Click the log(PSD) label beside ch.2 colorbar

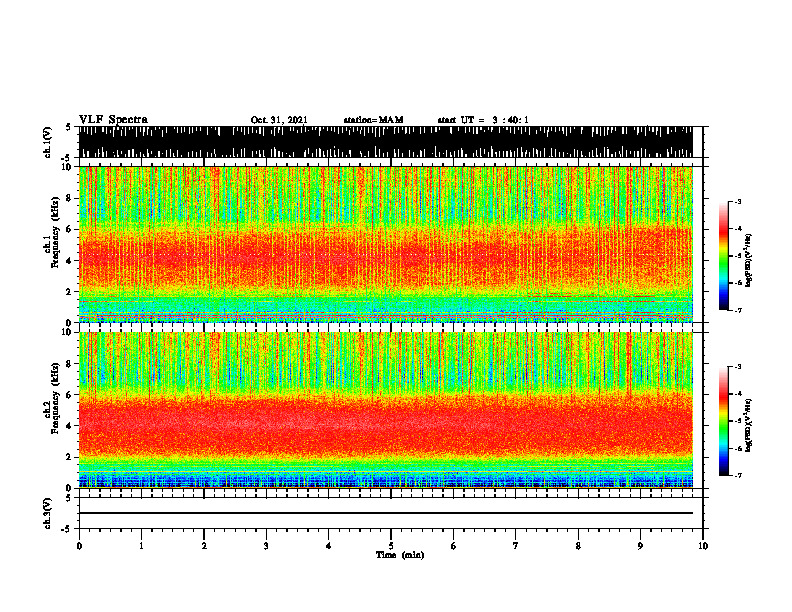pos(749,425)
